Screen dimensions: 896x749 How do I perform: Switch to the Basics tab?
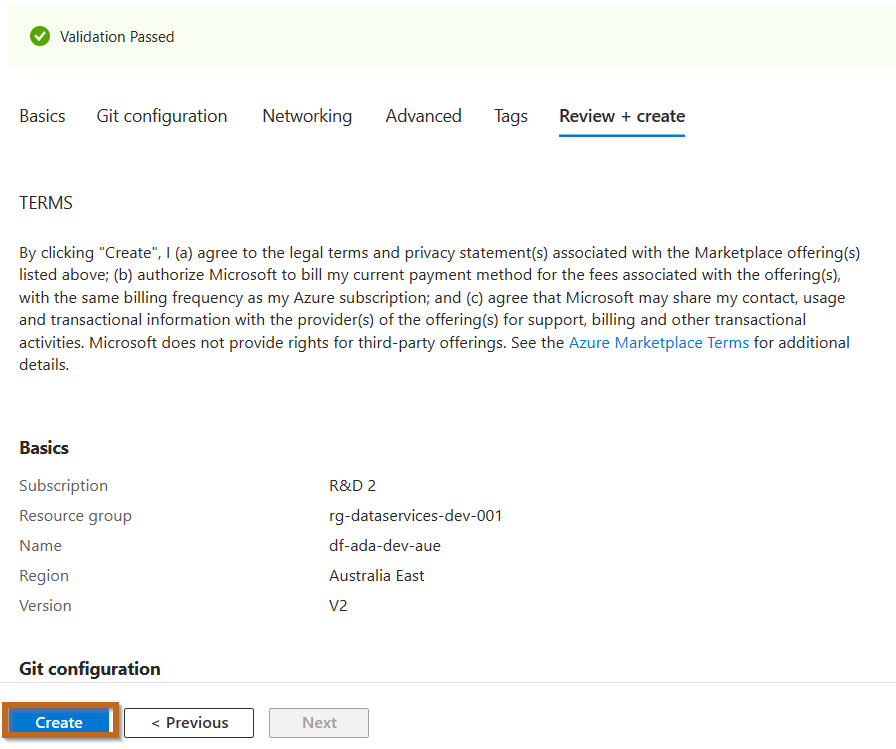pyautogui.click(x=42, y=116)
